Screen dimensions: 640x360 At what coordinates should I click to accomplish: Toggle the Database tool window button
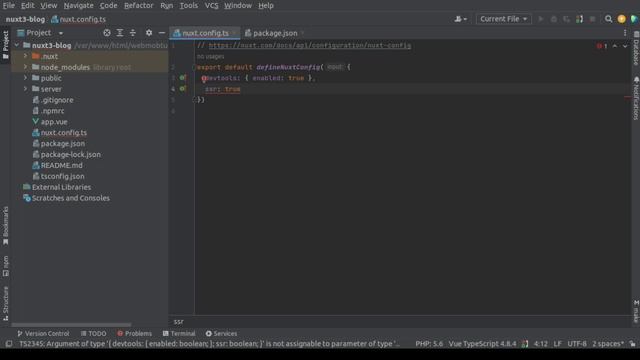tap(636, 48)
